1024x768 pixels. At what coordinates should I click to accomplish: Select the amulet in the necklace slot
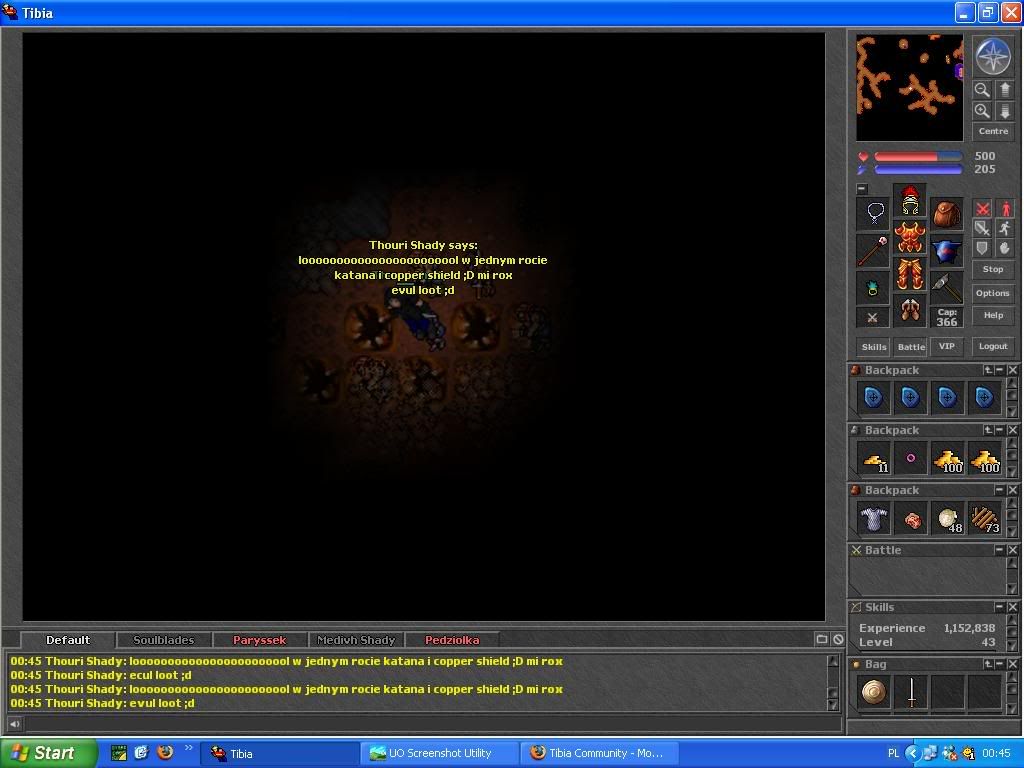pos(874,213)
